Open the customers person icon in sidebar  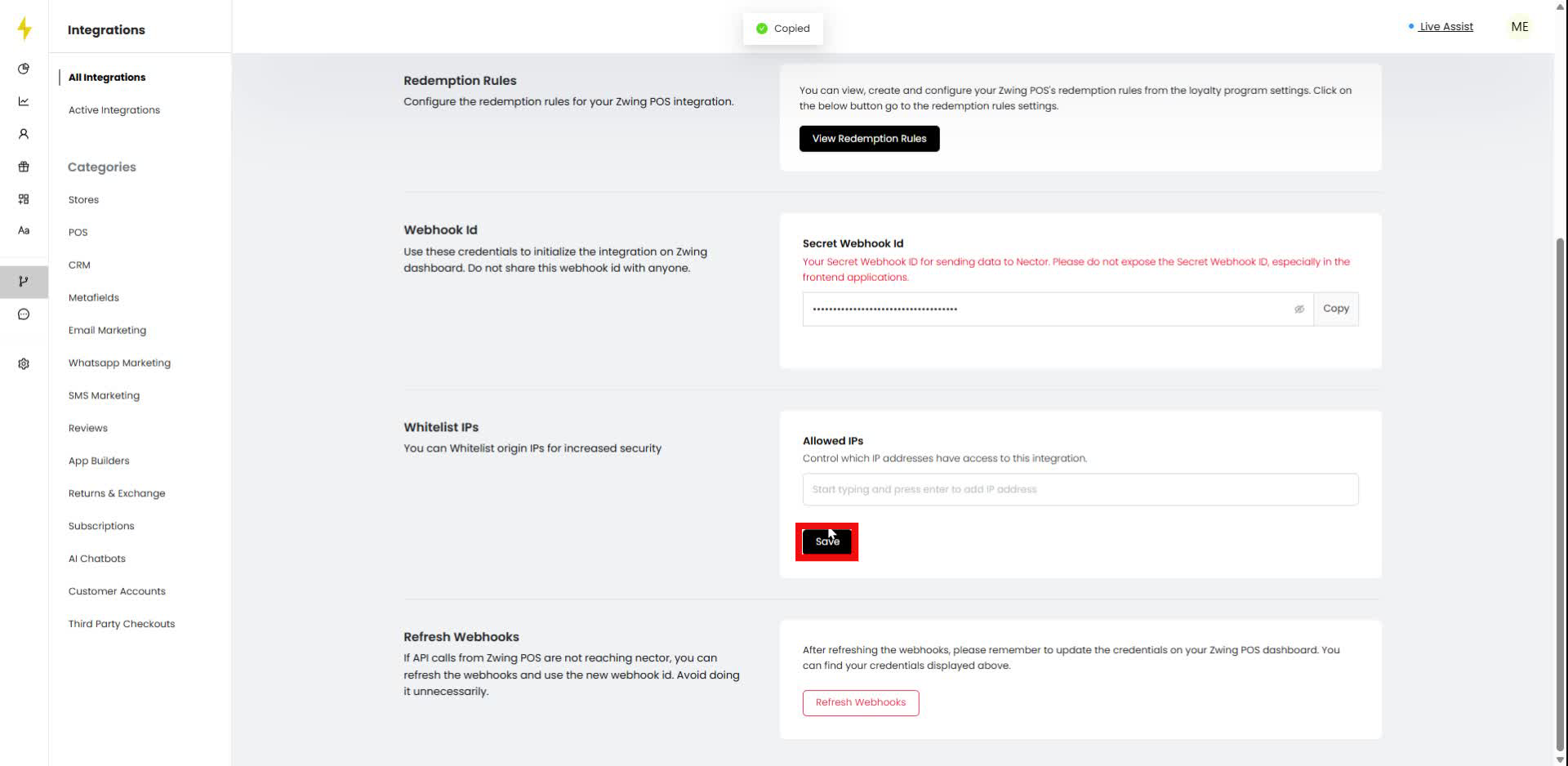coord(24,134)
